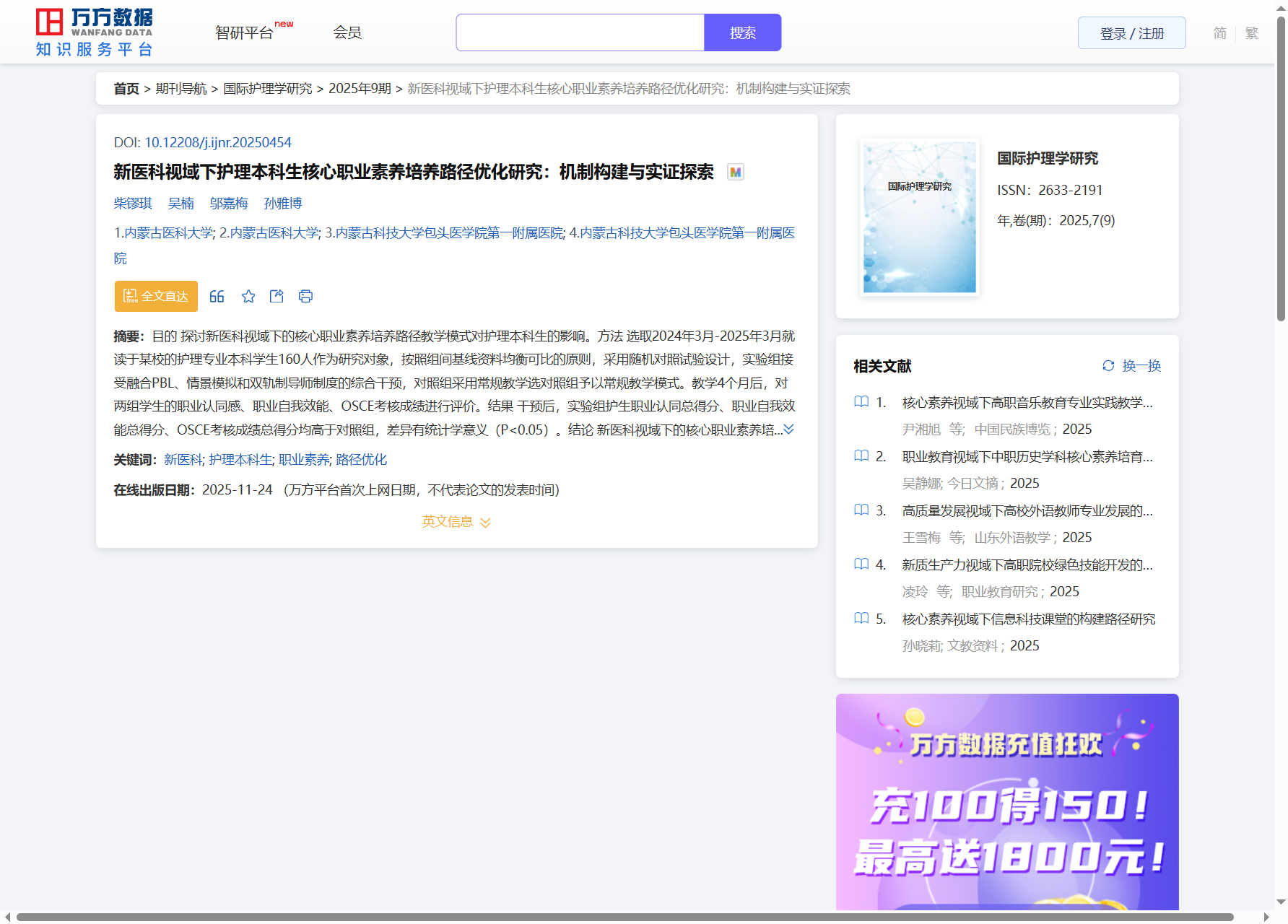Click the quote citation icon
The width and height of the screenshot is (1288, 924).
pos(217,297)
